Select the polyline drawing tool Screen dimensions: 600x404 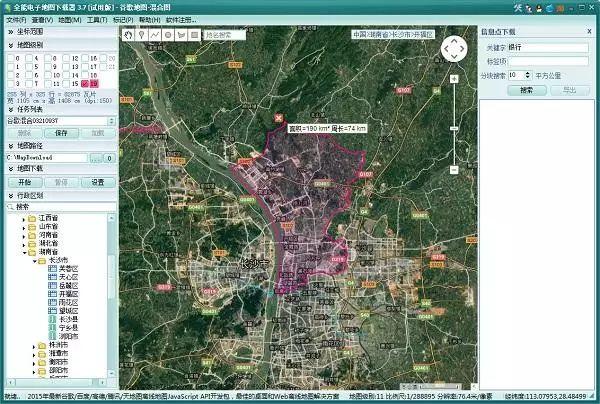155,34
